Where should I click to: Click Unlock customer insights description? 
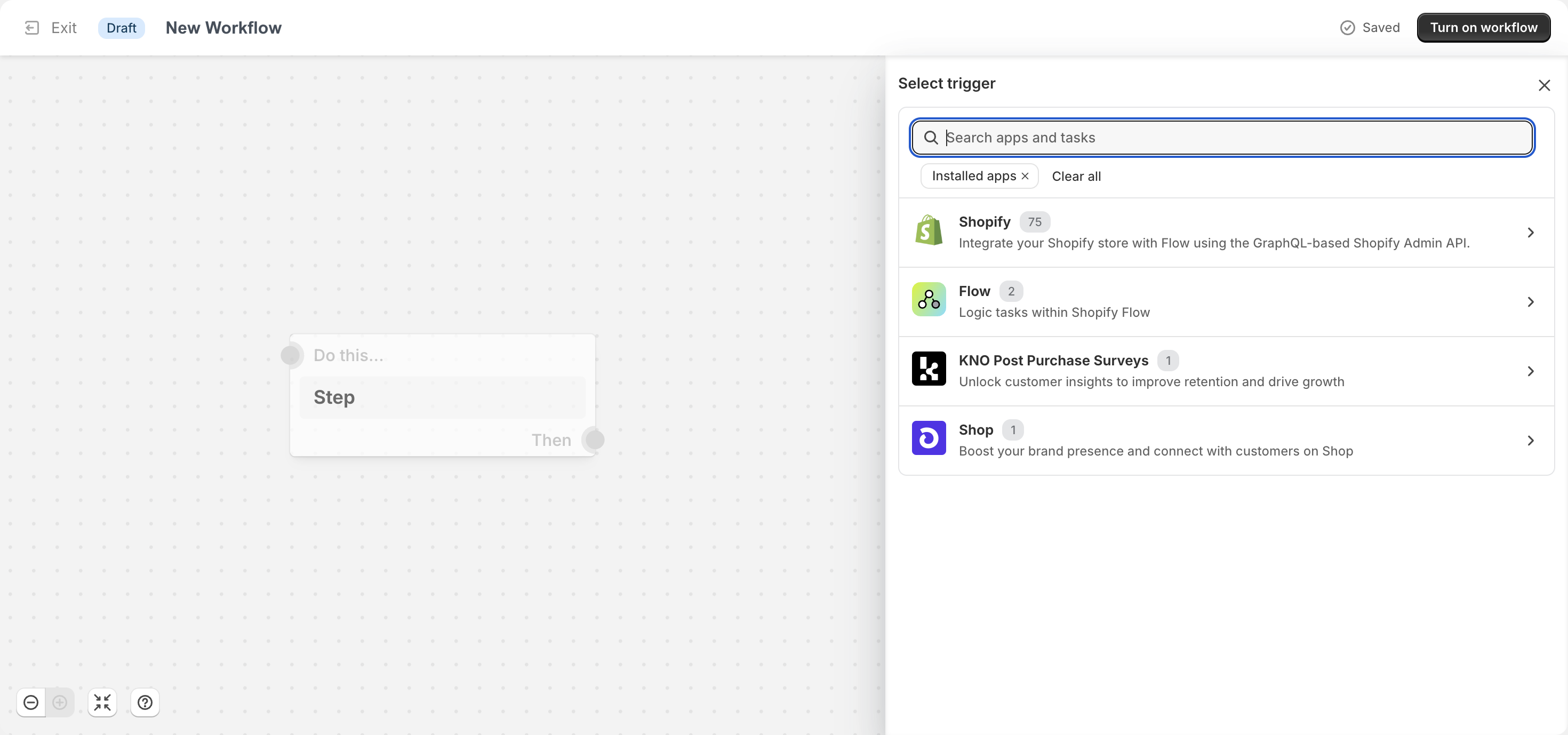(x=1151, y=382)
